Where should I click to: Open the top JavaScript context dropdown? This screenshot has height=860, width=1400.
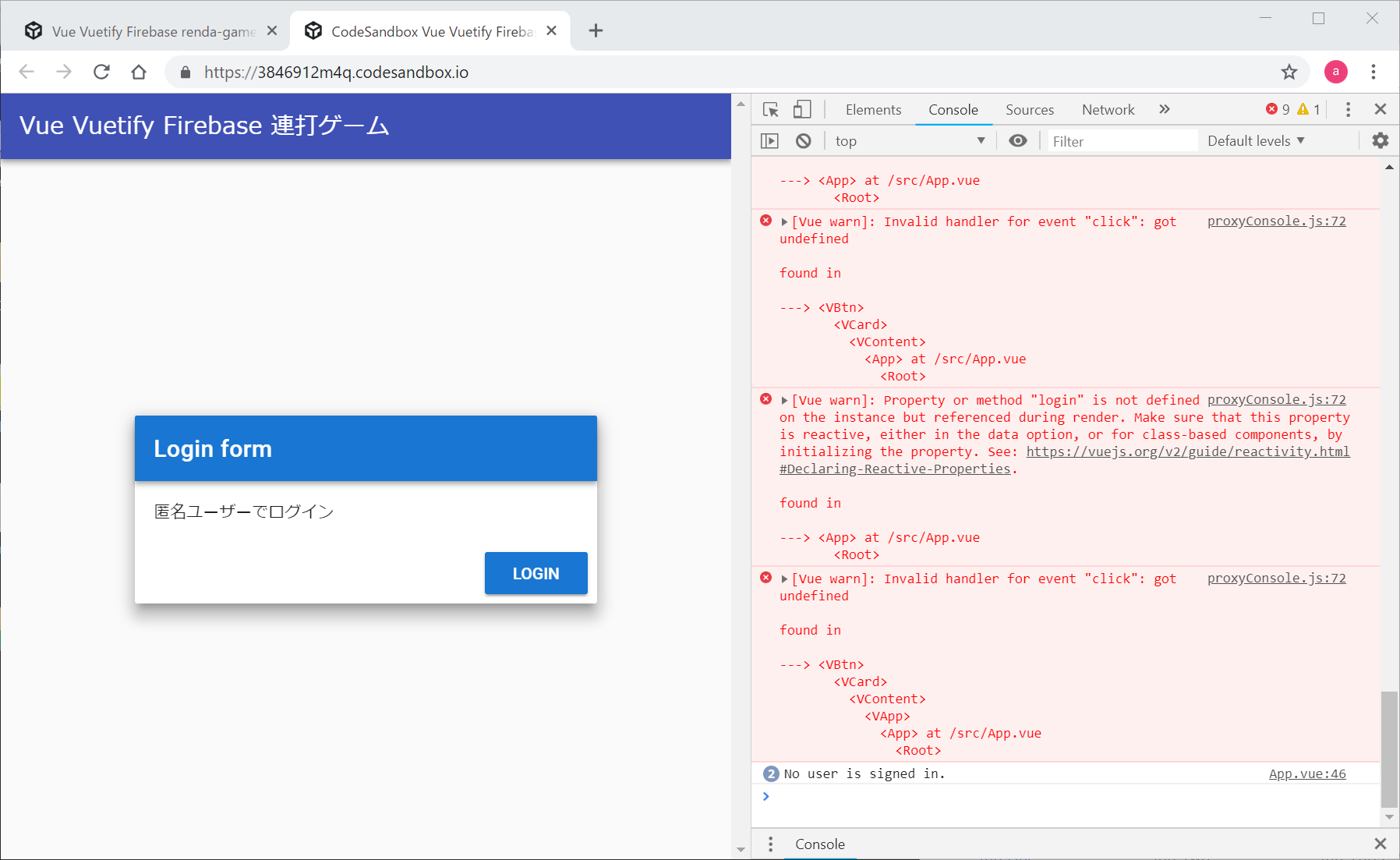tap(909, 141)
